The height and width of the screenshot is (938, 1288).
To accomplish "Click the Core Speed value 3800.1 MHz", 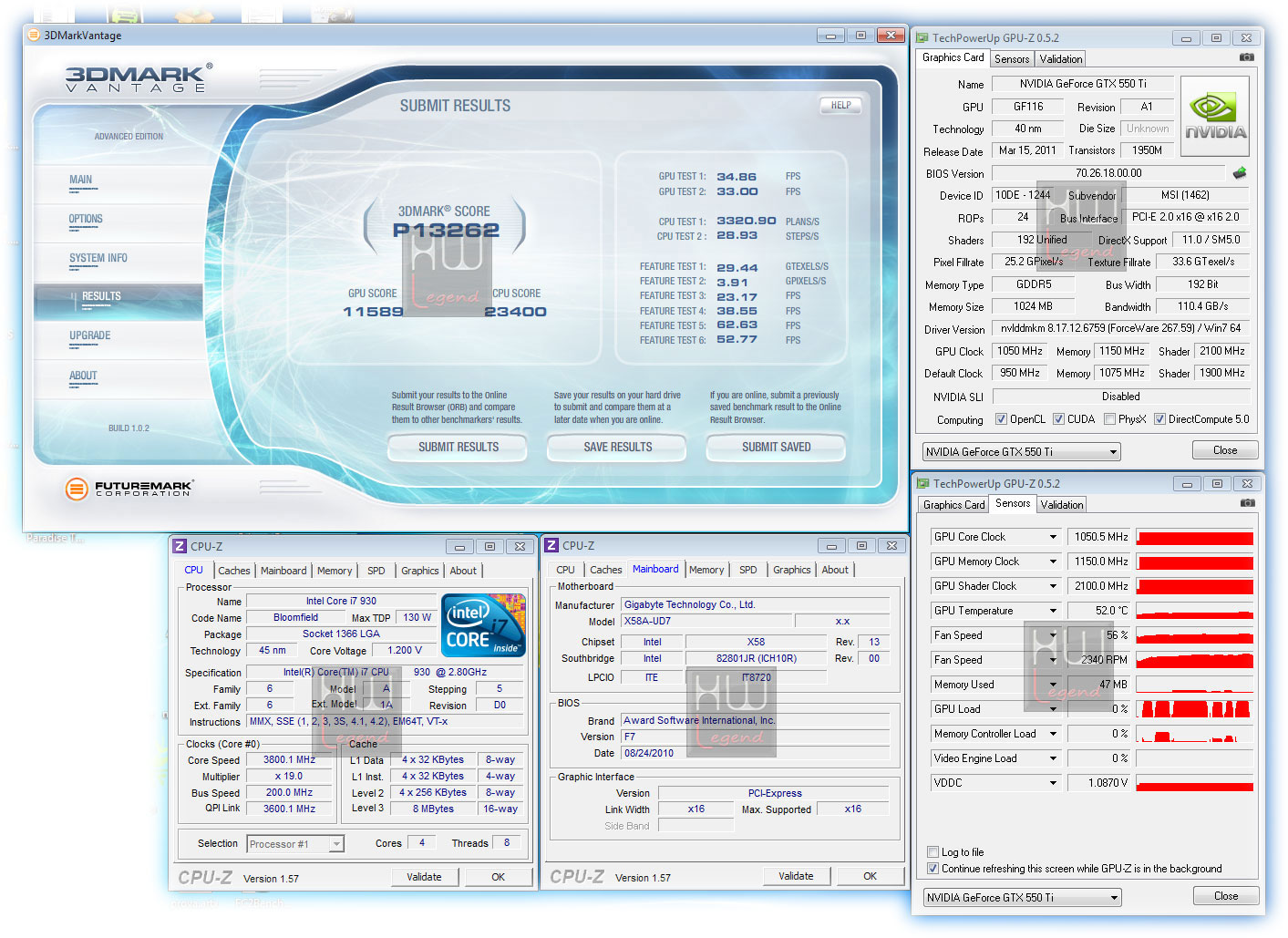I will click(289, 759).
